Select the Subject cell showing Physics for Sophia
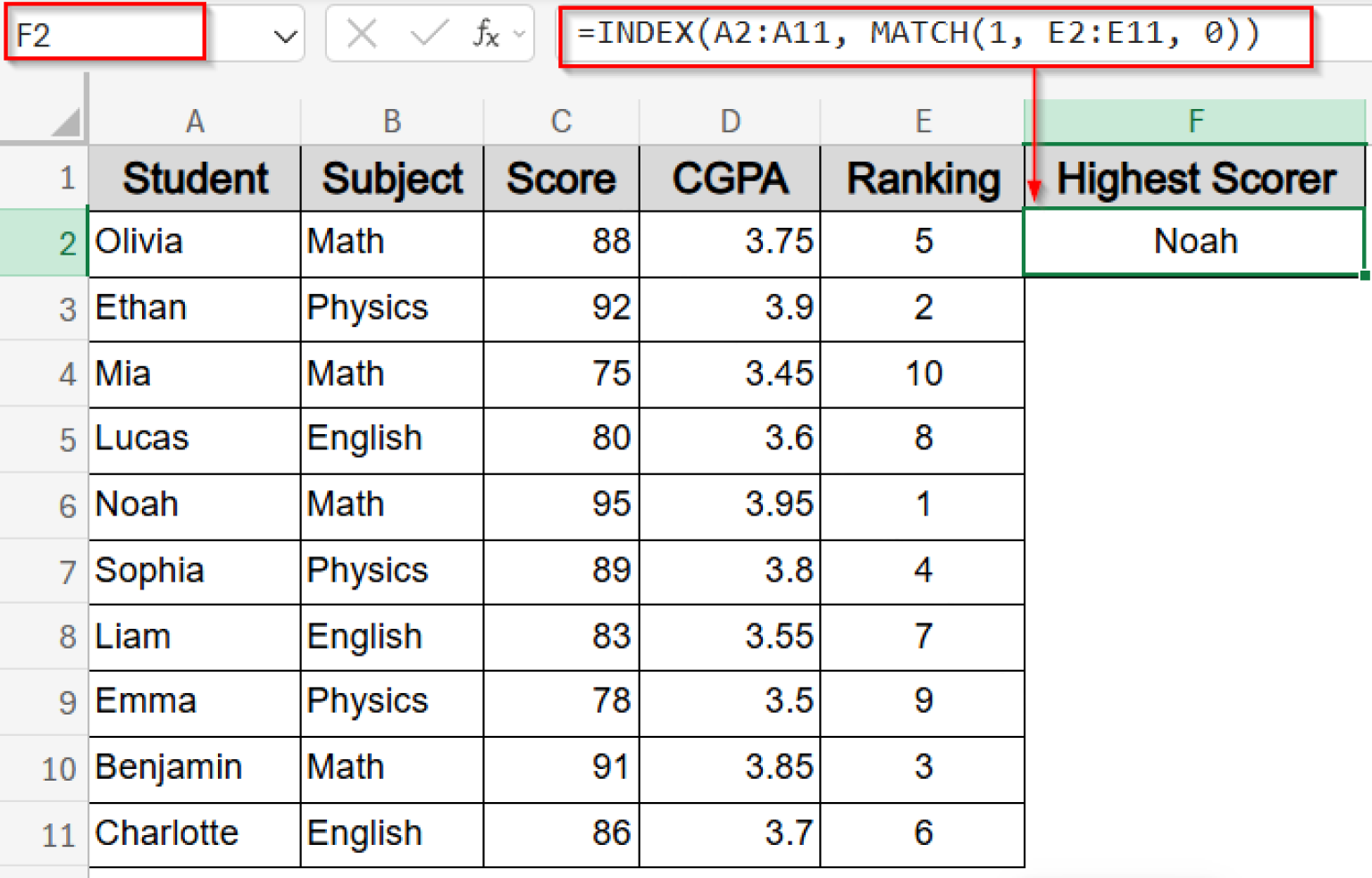1372x878 pixels. pyautogui.click(x=391, y=572)
